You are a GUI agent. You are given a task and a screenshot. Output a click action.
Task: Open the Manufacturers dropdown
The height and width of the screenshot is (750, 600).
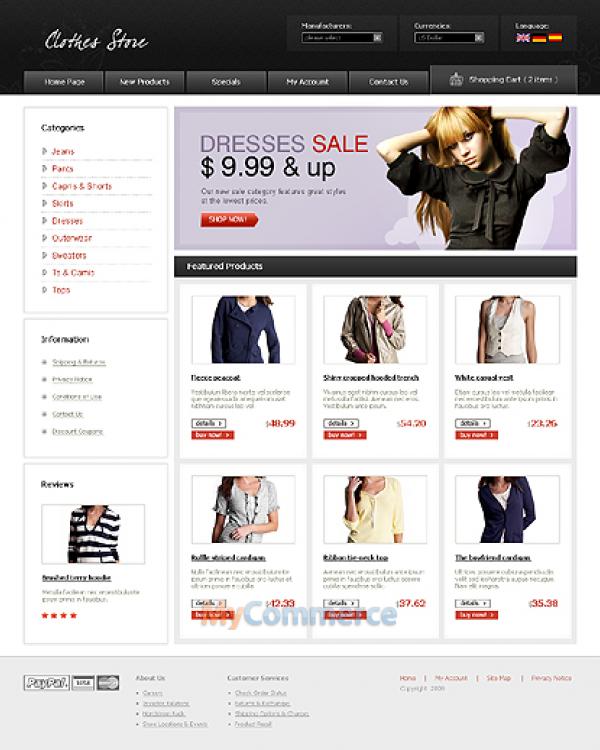[341, 38]
